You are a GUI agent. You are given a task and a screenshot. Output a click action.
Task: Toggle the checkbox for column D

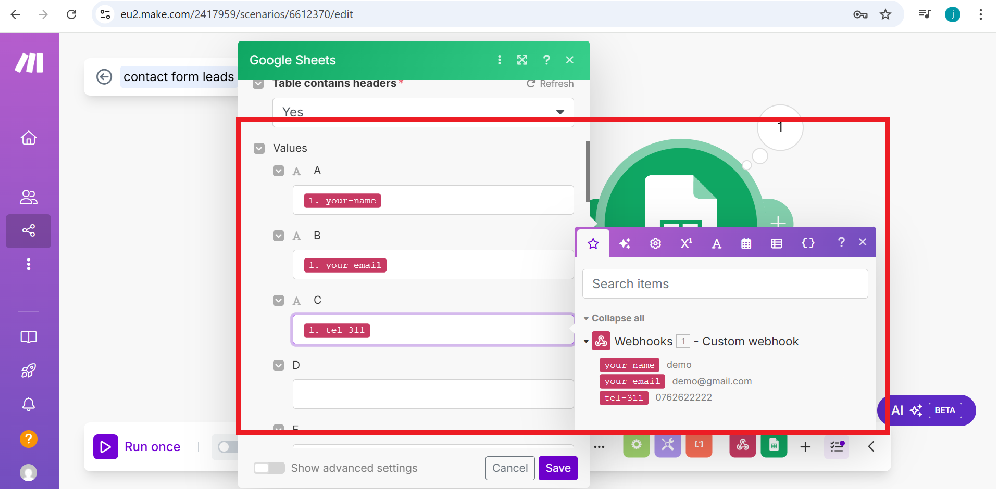(278, 366)
